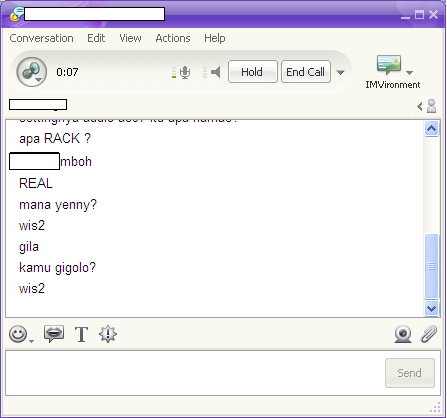This screenshot has width=447, height=418.
Task: Click the chat scrollbar thumb
Action: click(432, 266)
